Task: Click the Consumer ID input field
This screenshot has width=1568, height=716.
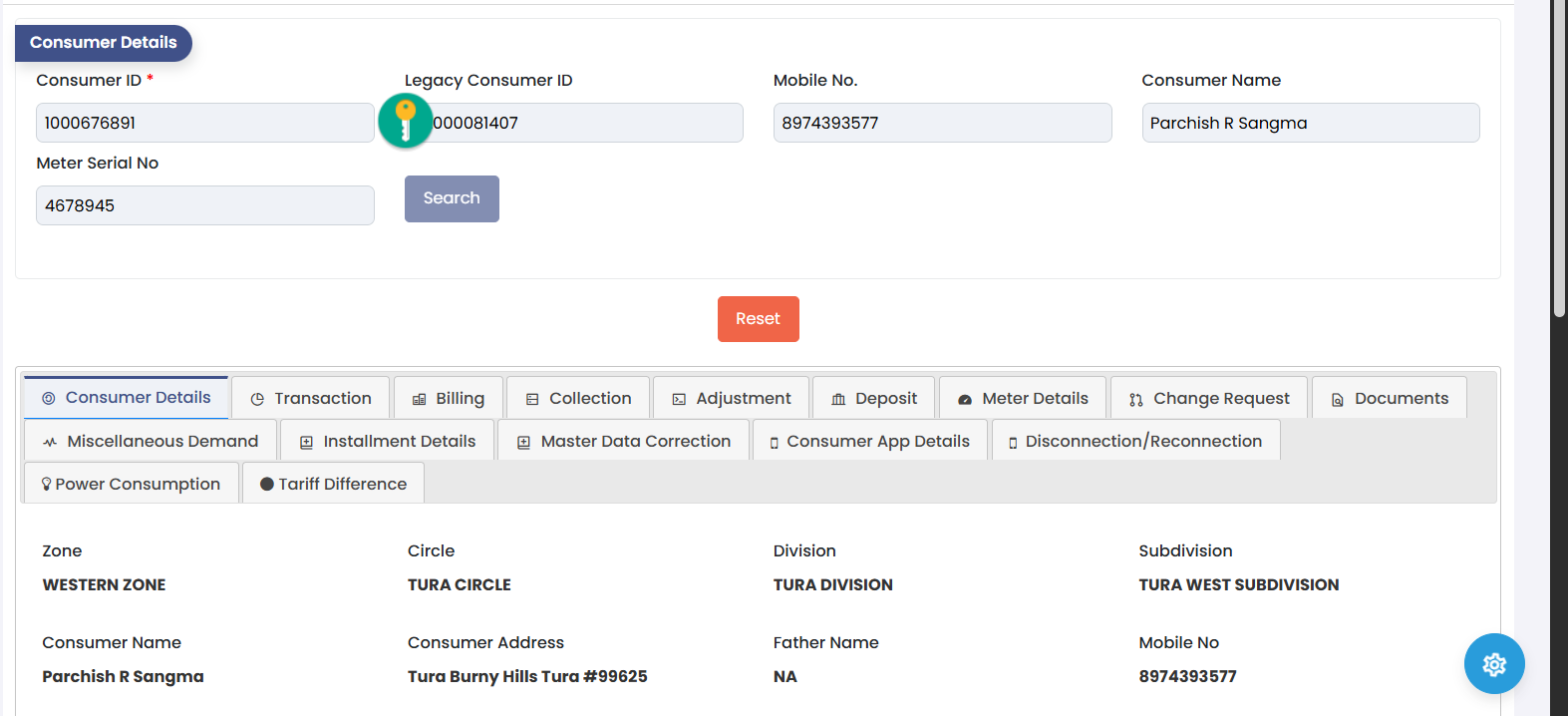Action: pos(204,123)
